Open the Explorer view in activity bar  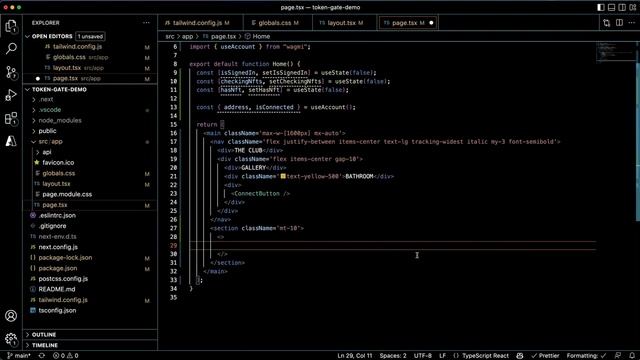11,26
